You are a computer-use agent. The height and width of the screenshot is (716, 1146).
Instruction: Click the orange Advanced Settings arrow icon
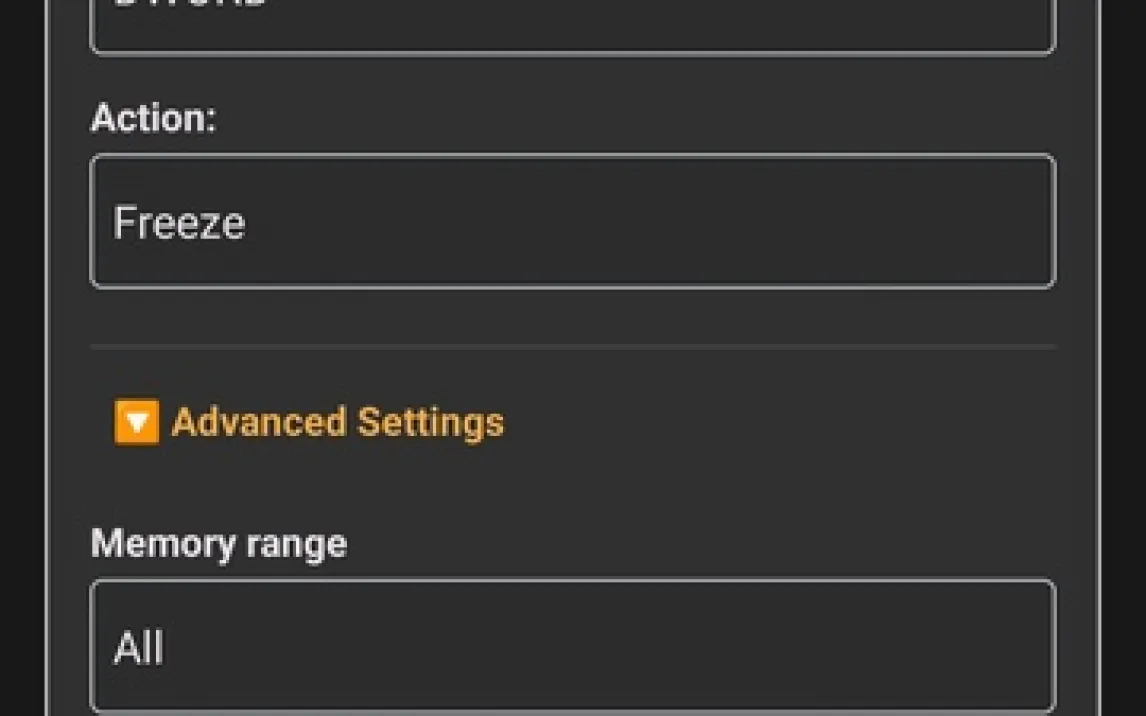click(136, 422)
